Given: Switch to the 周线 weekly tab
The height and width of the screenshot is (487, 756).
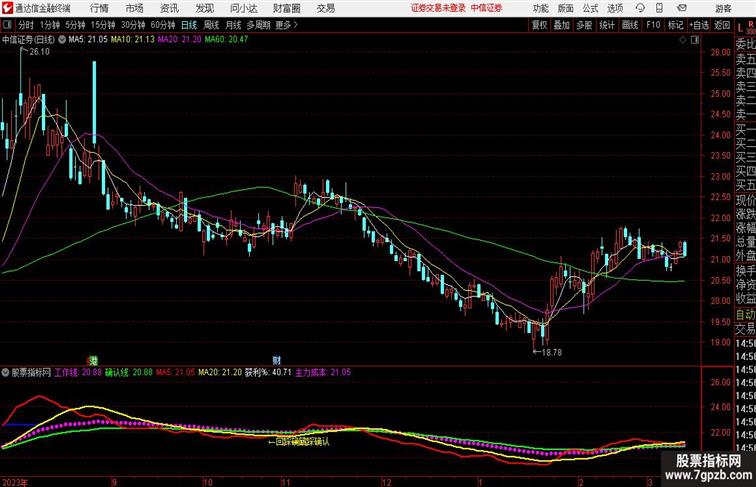Looking at the screenshot, I should (211, 25).
